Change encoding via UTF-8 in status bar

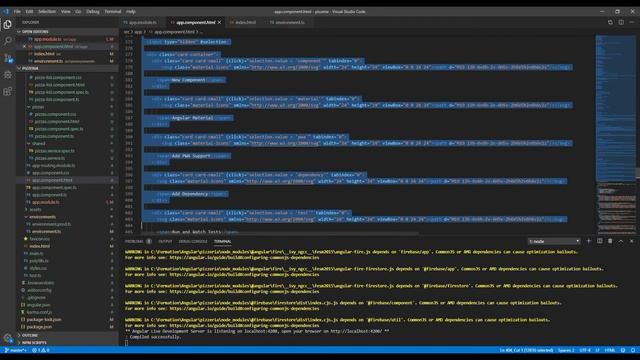pyautogui.click(x=585, y=350)
